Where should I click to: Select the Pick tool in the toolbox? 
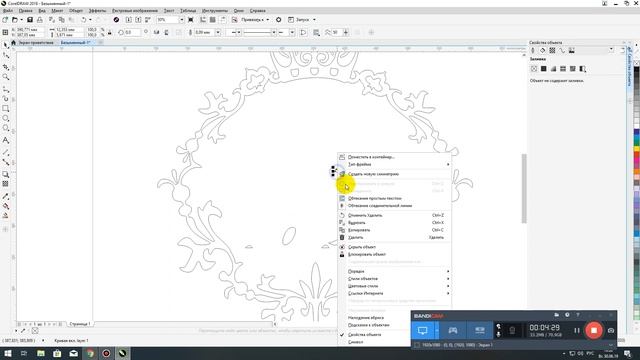pos(6,45)
